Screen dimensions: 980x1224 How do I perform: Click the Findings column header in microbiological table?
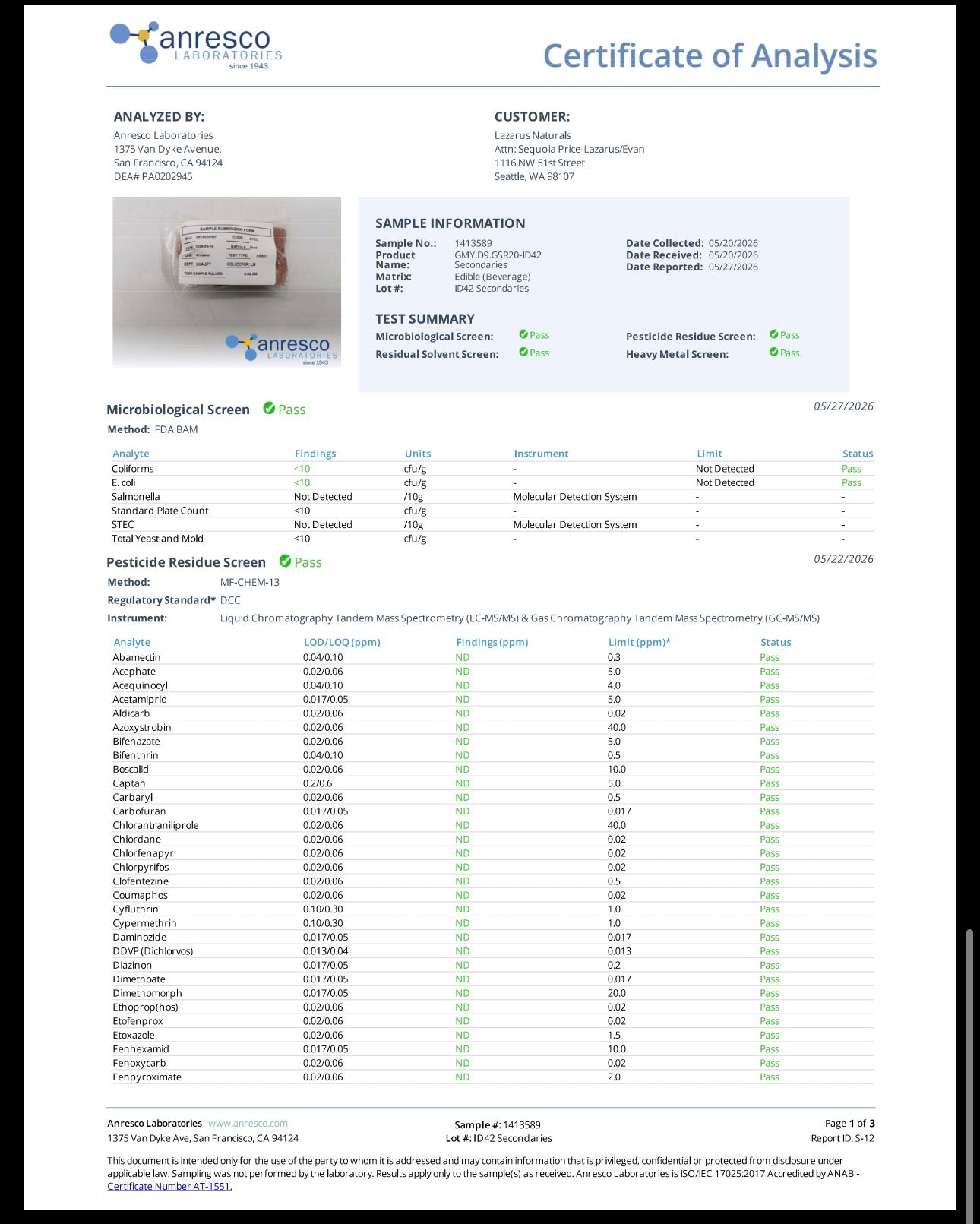[315, 454]
